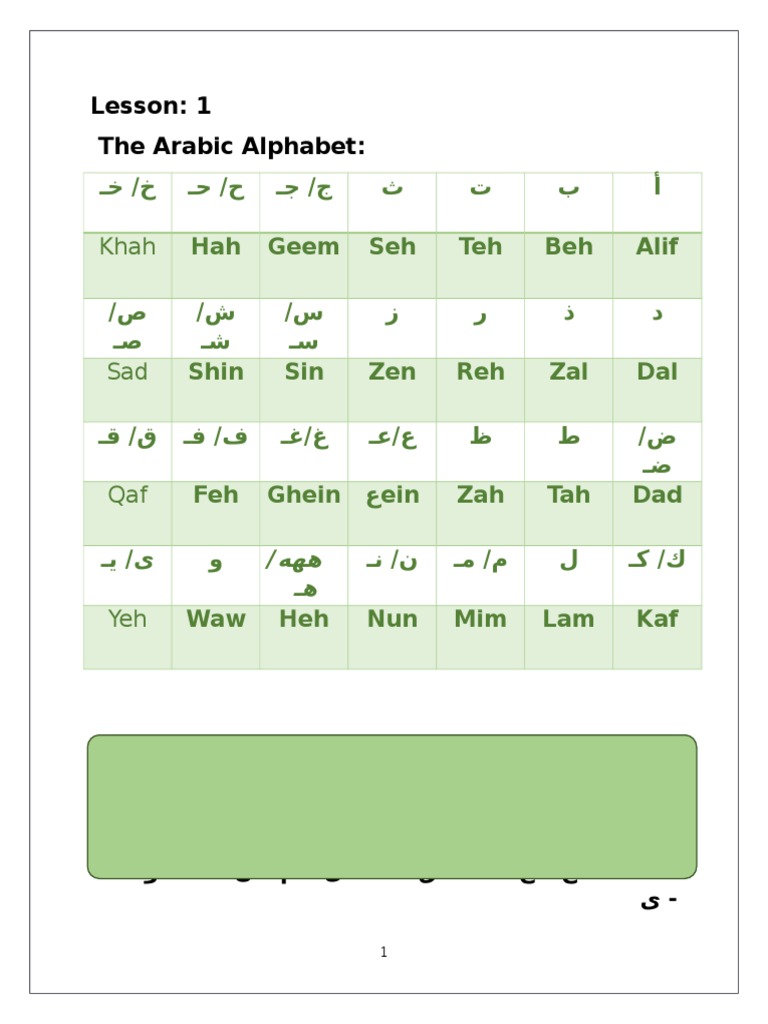
Task: Select the 'Kaf' table cell
Action: click(657, 619)
